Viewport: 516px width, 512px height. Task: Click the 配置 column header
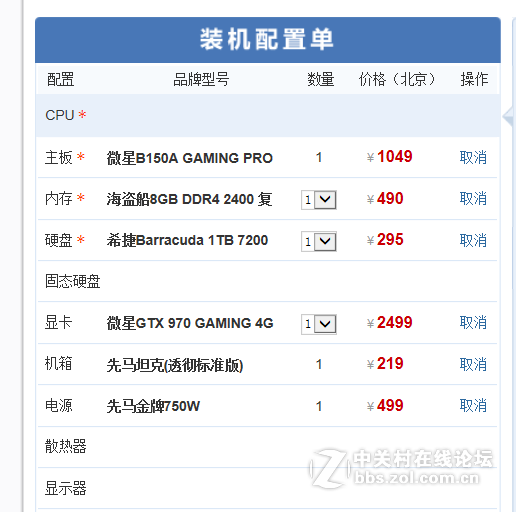click(x=60, y=80)
